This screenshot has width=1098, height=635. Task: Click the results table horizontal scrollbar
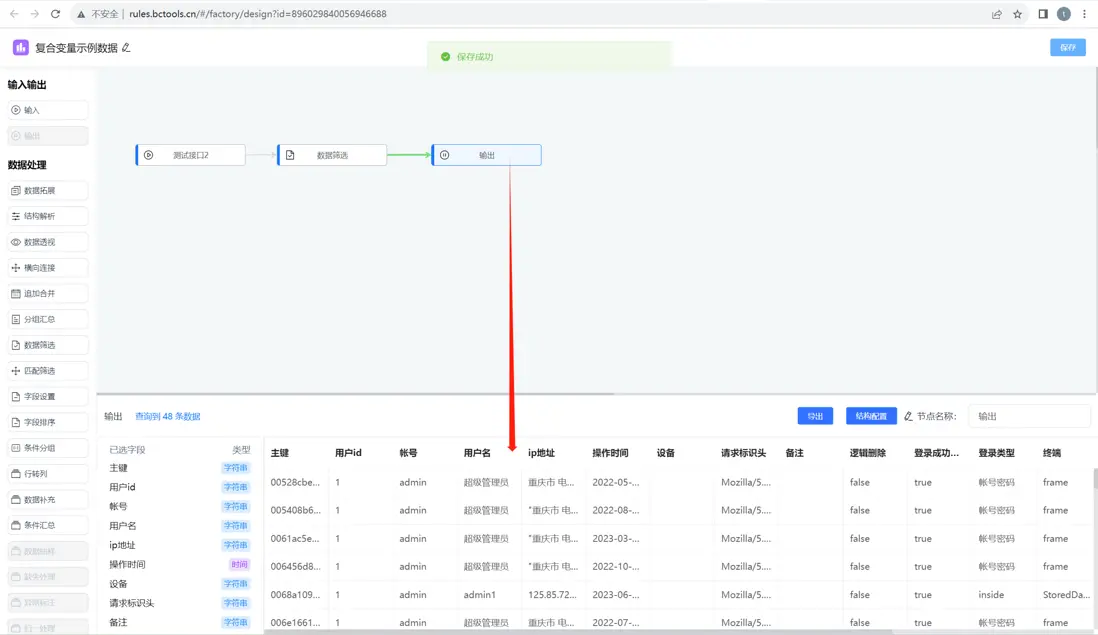point(579,631)
